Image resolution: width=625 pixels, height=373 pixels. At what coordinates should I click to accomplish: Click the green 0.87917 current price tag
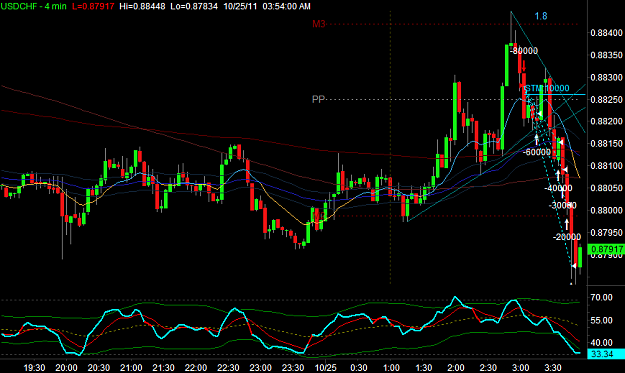(606, 249)
